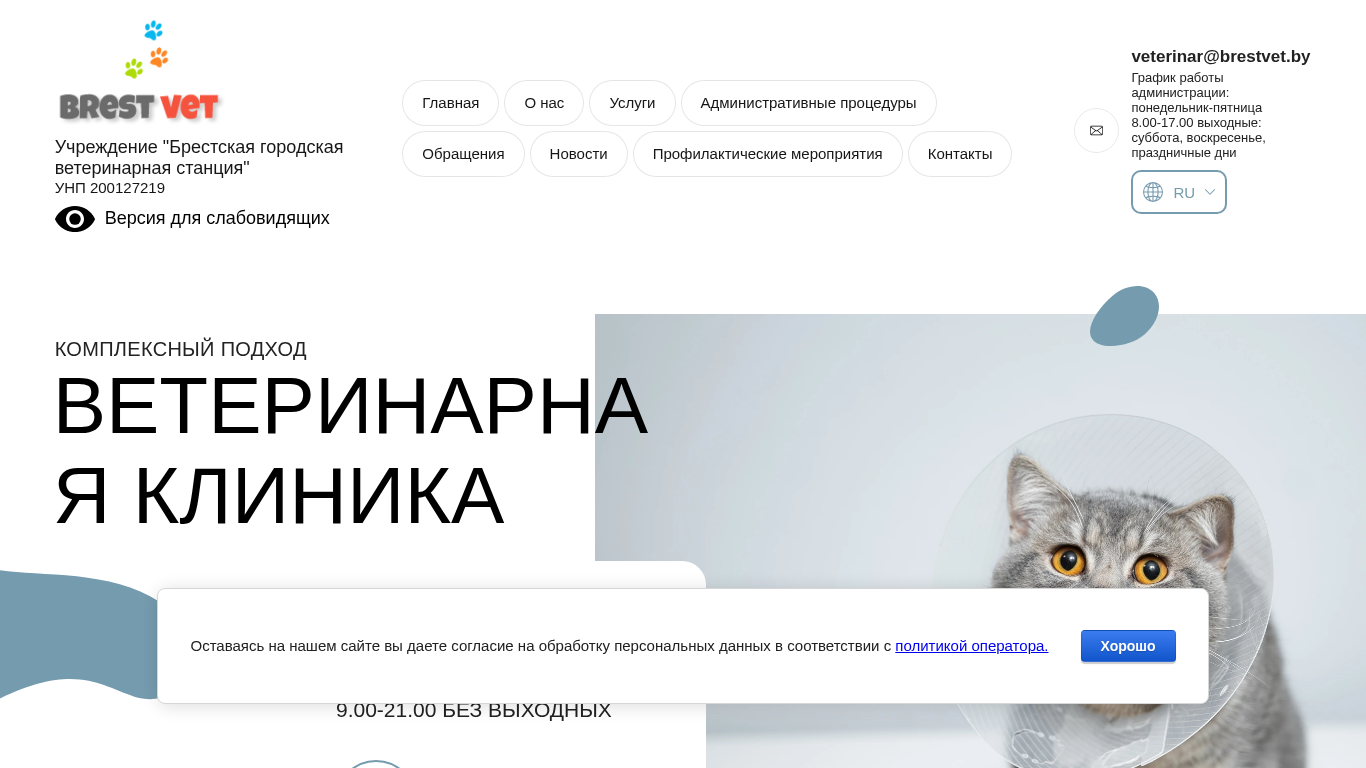Click the envelope email icon

click(x=1096, y=130)
